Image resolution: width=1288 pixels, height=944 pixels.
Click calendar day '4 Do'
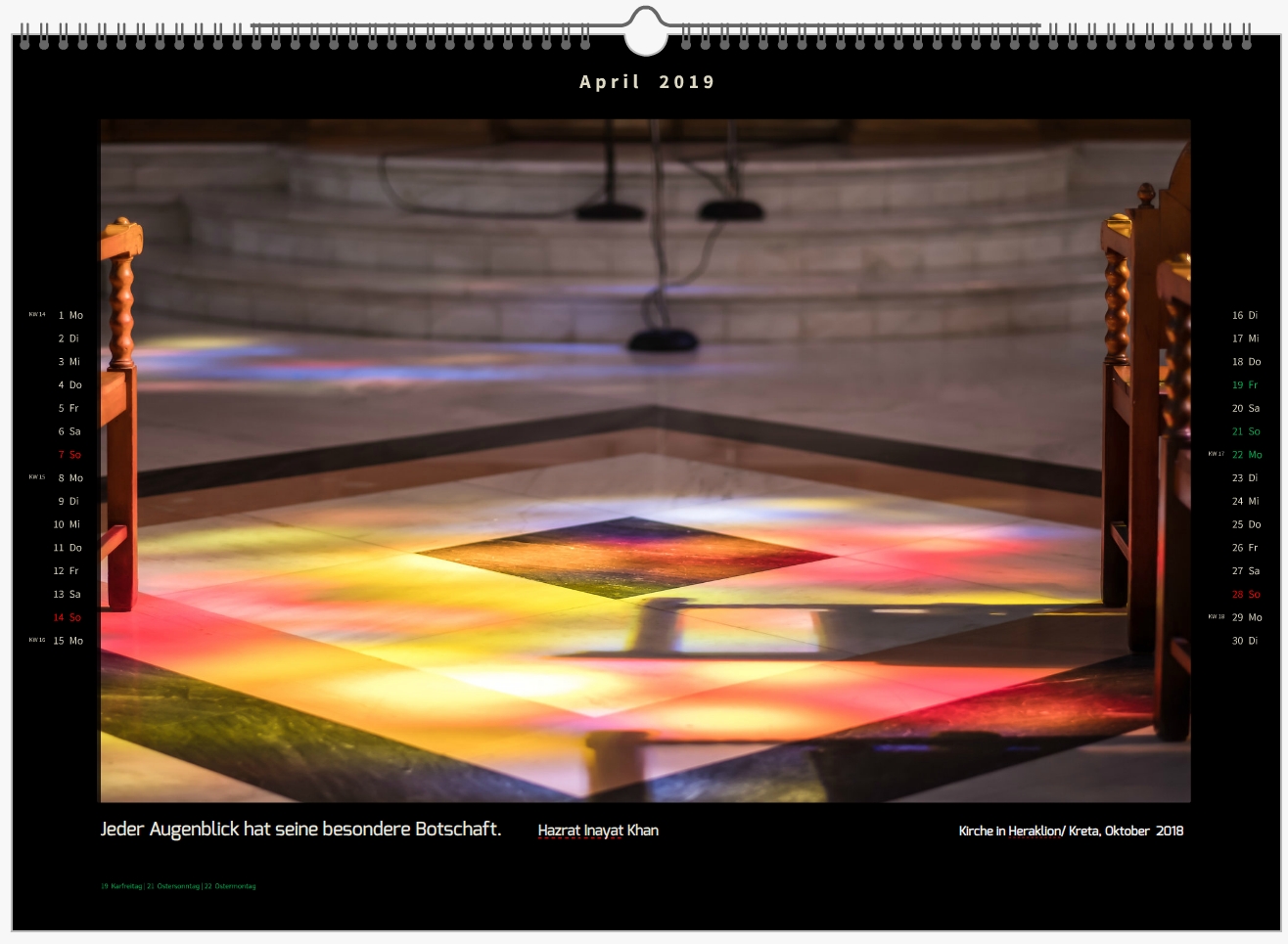pos(69,385)
